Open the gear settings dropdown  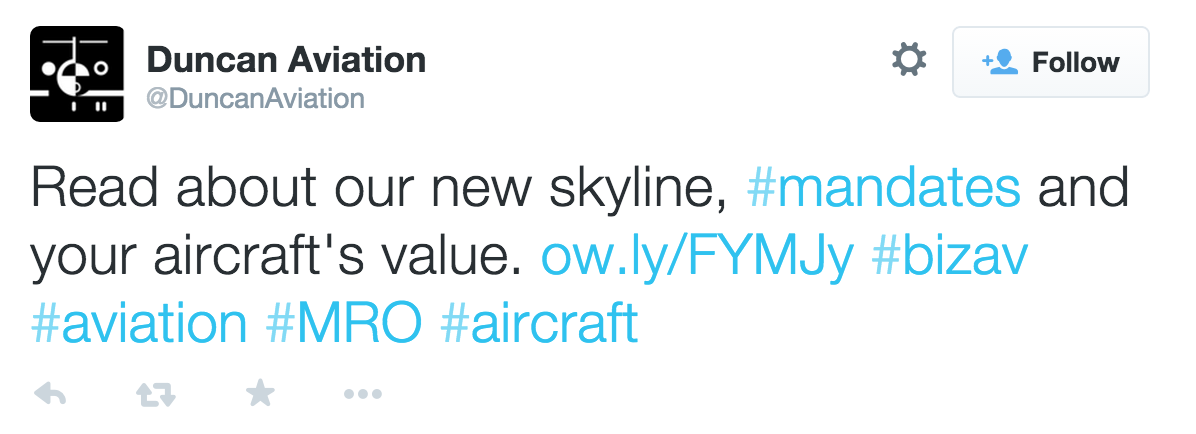pos(908,62)
